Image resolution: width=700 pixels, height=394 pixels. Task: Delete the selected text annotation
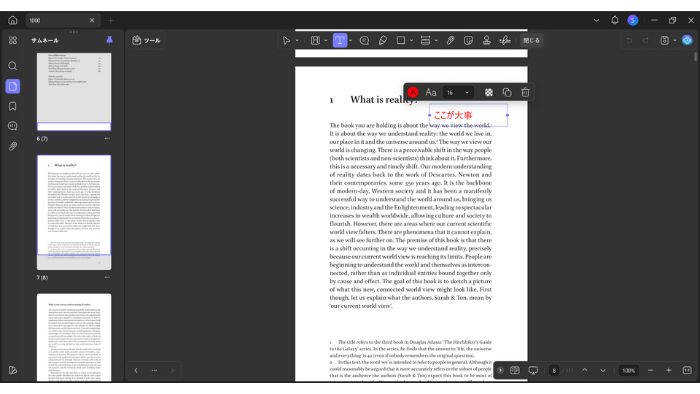[x=525, y=92]
